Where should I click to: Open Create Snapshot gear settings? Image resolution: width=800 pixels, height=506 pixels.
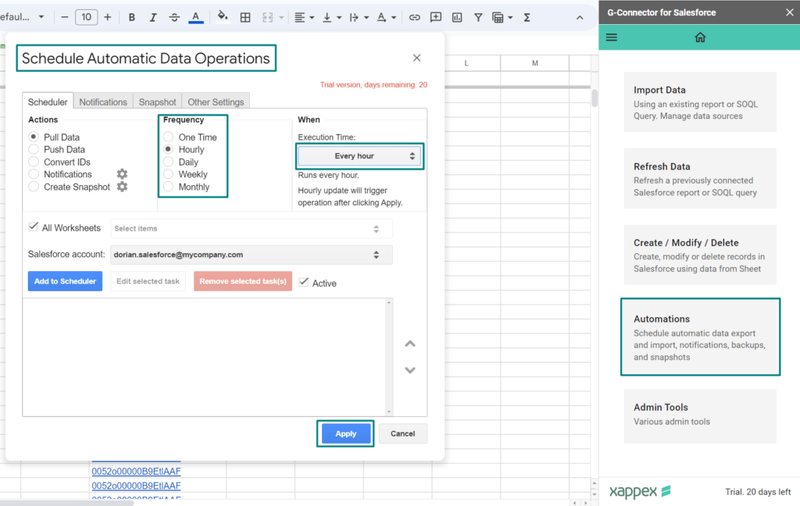tap(122, 187)
